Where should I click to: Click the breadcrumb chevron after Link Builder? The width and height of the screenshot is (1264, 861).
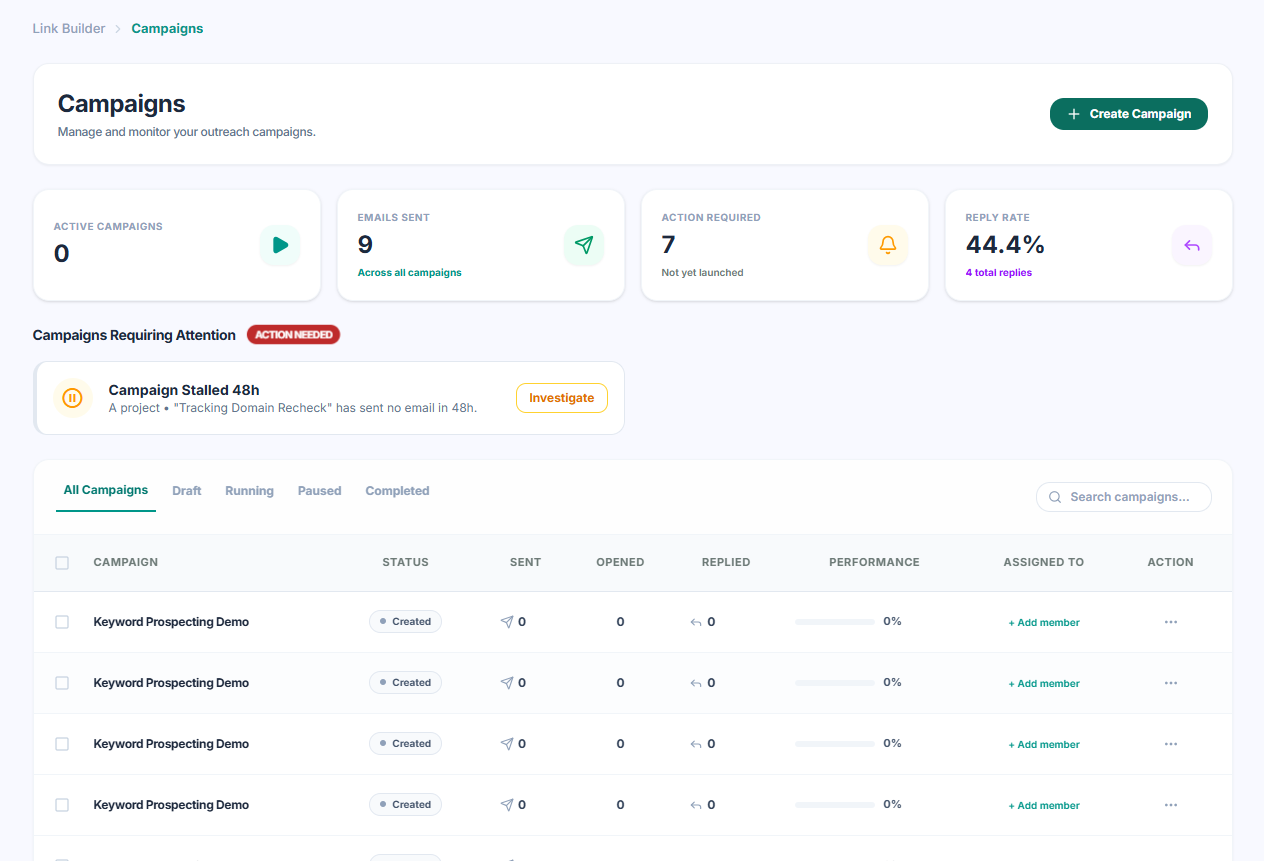click(118, 29)
